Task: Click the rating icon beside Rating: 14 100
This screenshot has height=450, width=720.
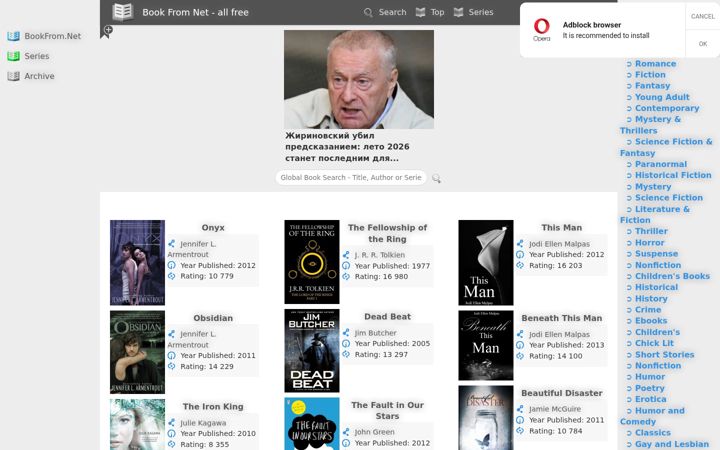Action: point(520,356)
